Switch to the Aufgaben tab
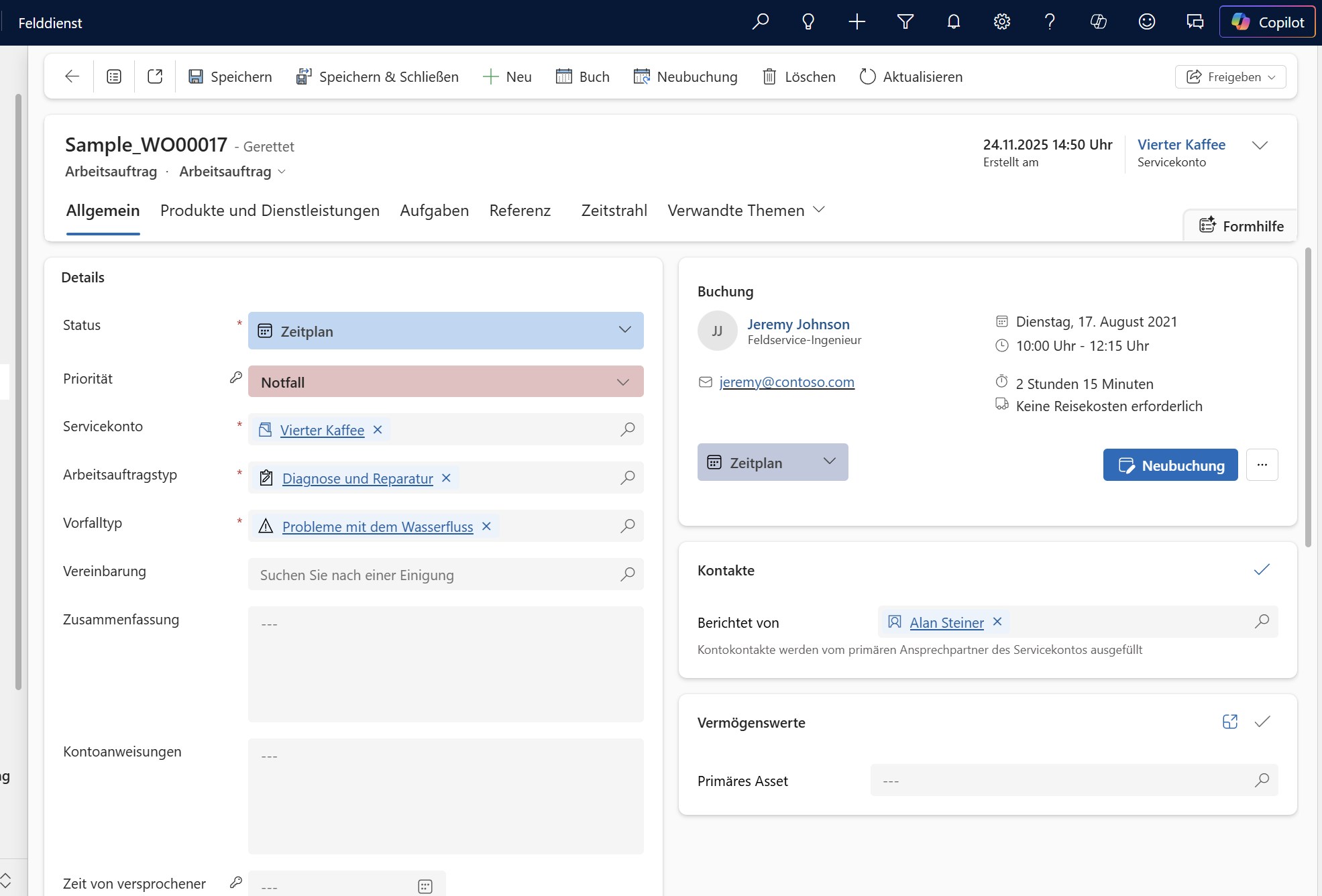Screen dimensions: 1322x896 click(x=434, y=211)
